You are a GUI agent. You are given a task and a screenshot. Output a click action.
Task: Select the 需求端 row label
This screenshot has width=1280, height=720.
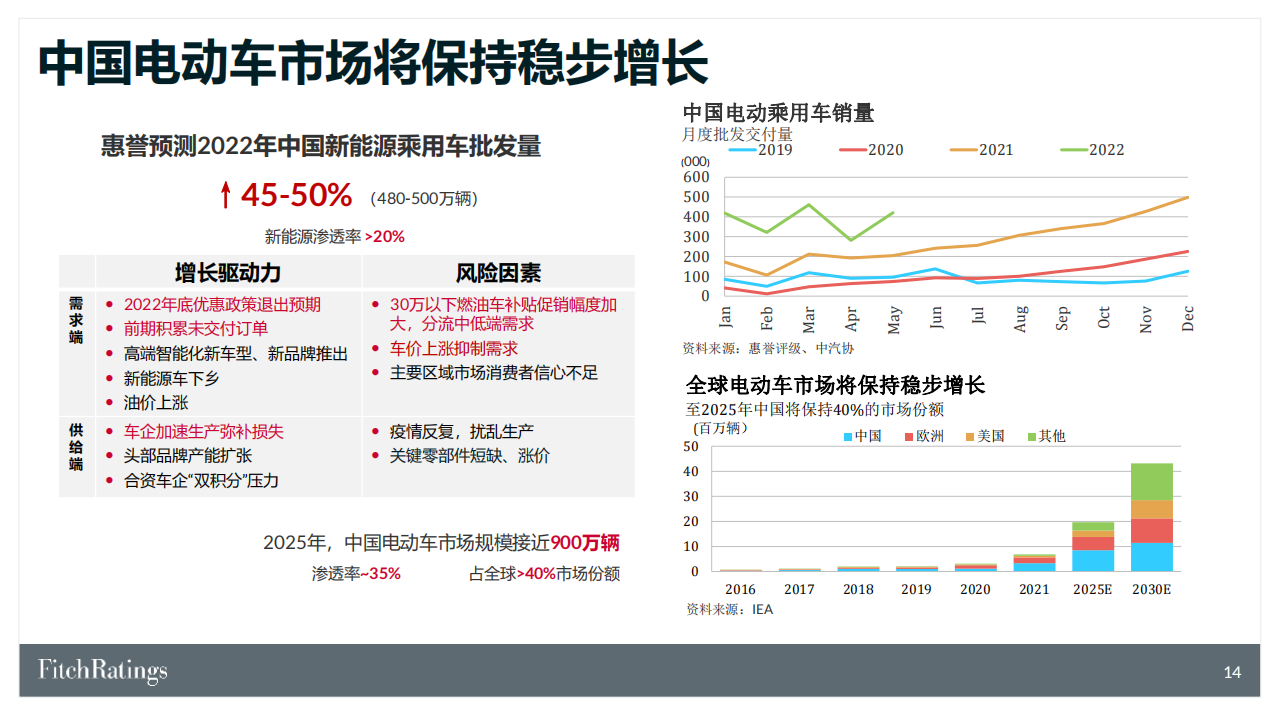click(76, 320)
